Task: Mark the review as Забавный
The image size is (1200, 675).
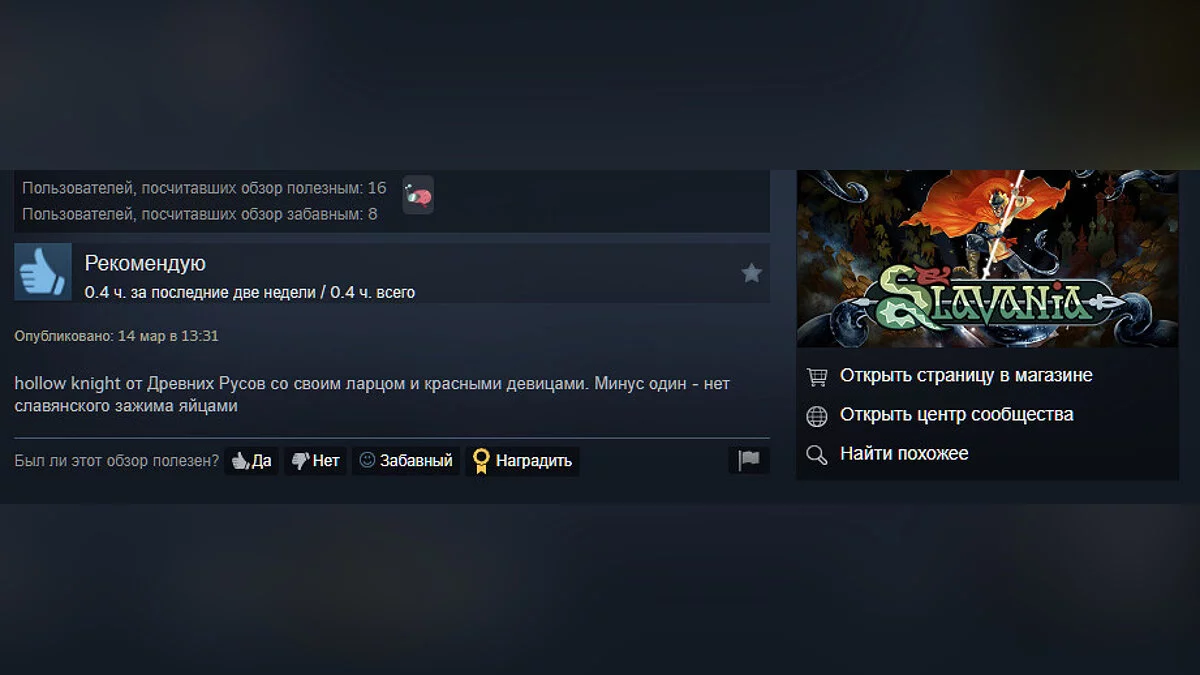Action: pos(406,461)
